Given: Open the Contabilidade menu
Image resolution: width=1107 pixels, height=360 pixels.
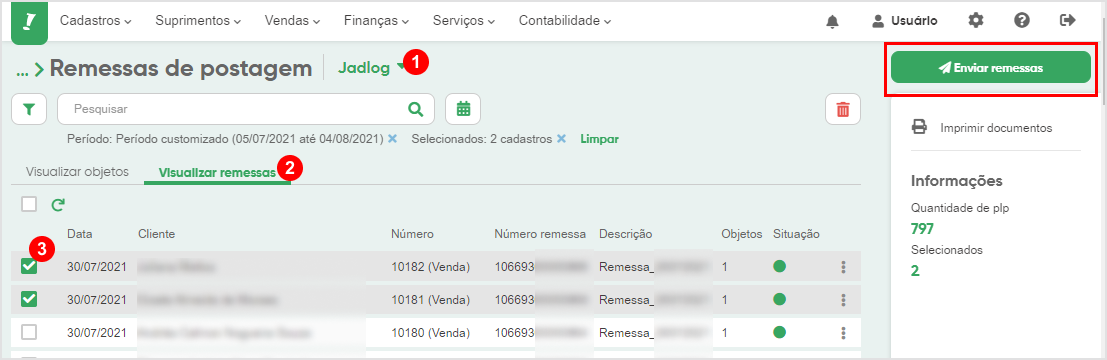Looking at the screenshot, I should [565, 21].
